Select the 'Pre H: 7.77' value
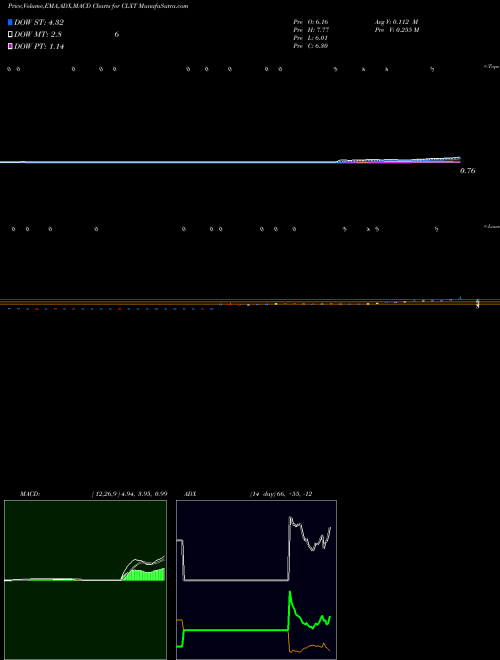 311,30
